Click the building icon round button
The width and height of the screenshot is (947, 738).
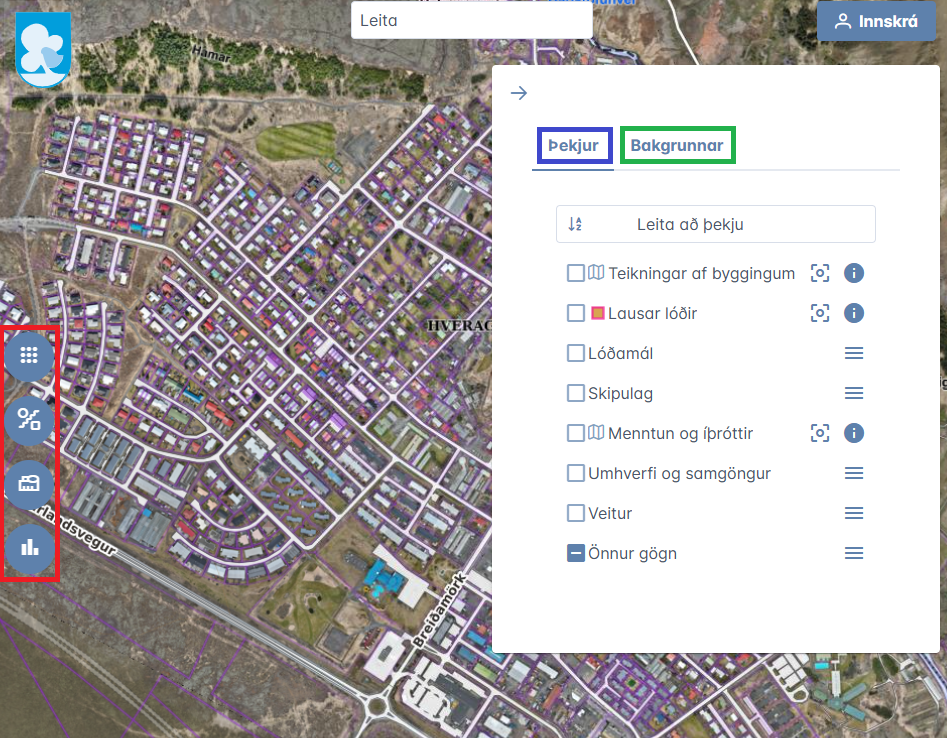pos(29,485)
